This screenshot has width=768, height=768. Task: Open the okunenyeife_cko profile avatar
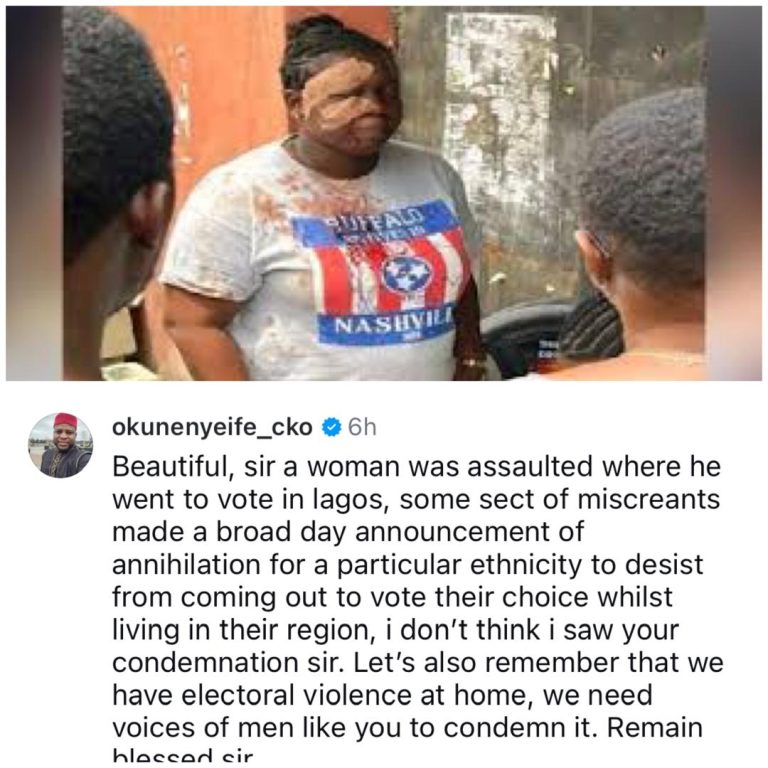[x=60, y=445]
